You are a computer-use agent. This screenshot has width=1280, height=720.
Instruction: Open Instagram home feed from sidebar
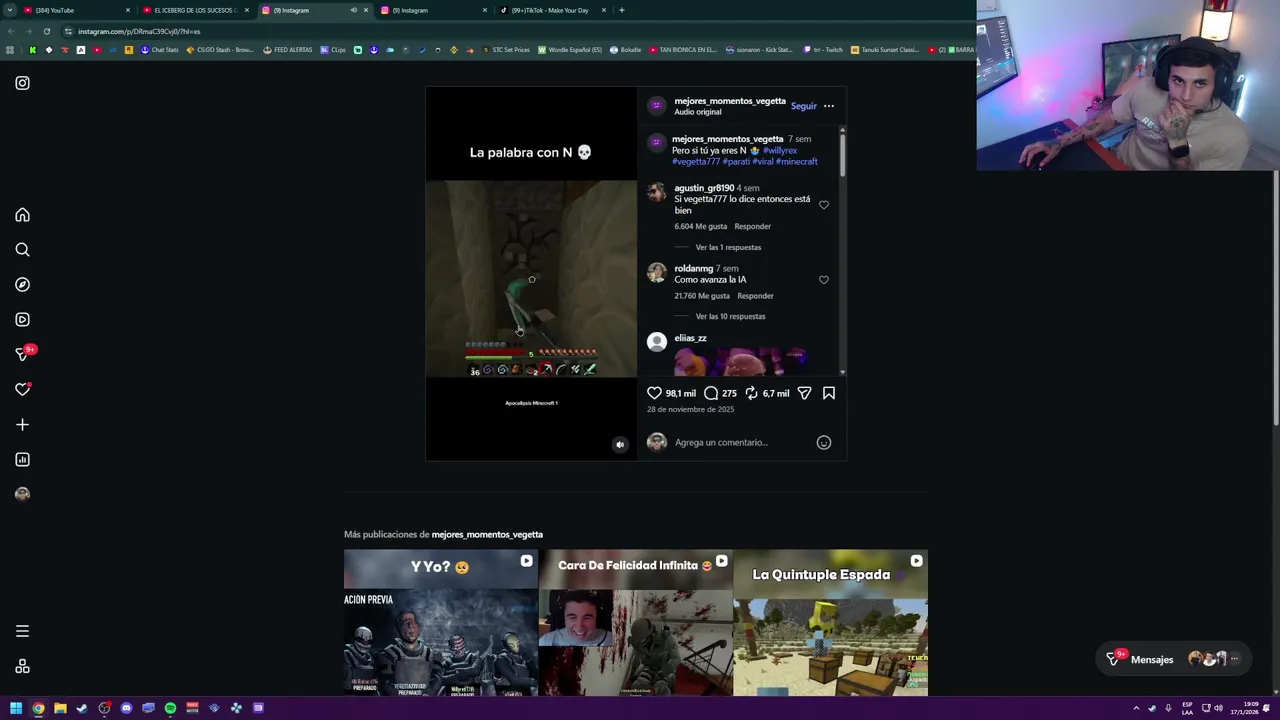click(x=22, y=215)
